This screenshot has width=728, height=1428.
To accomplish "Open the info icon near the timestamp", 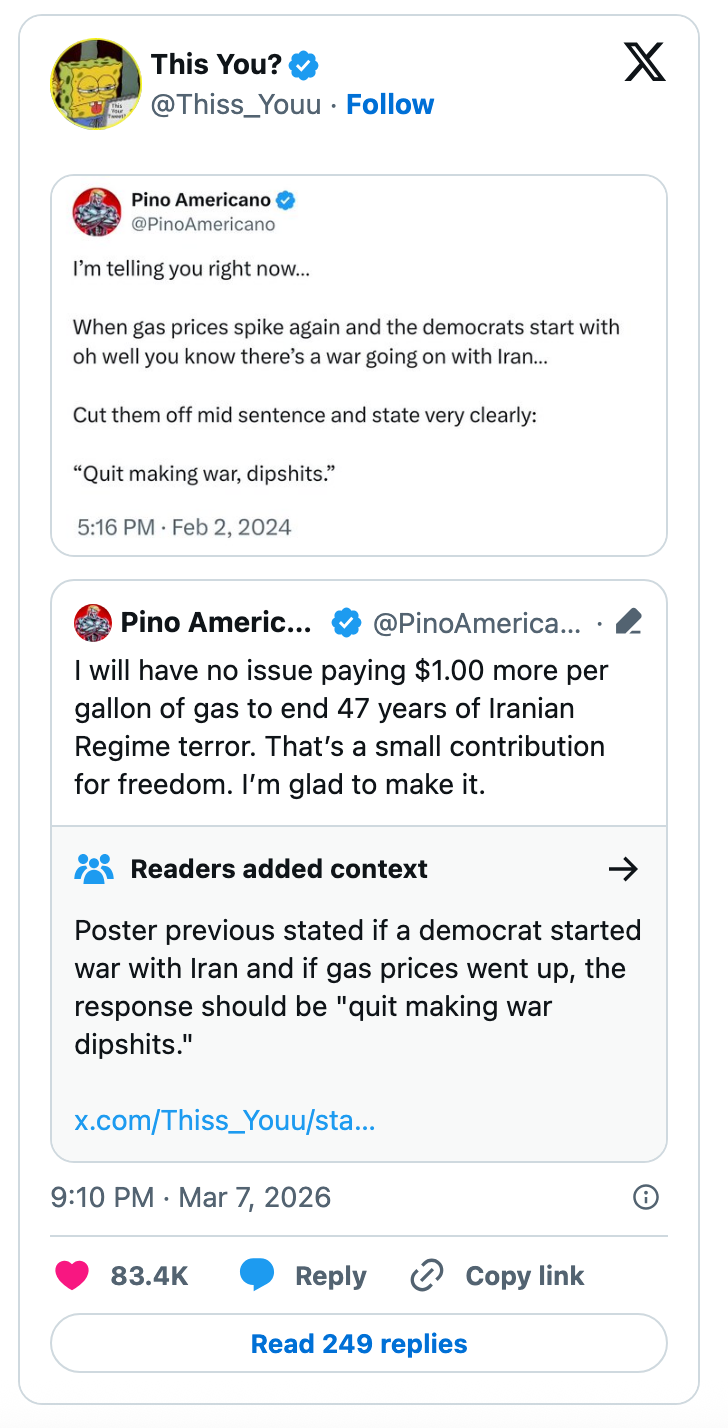I will (x=646, y=1197).
